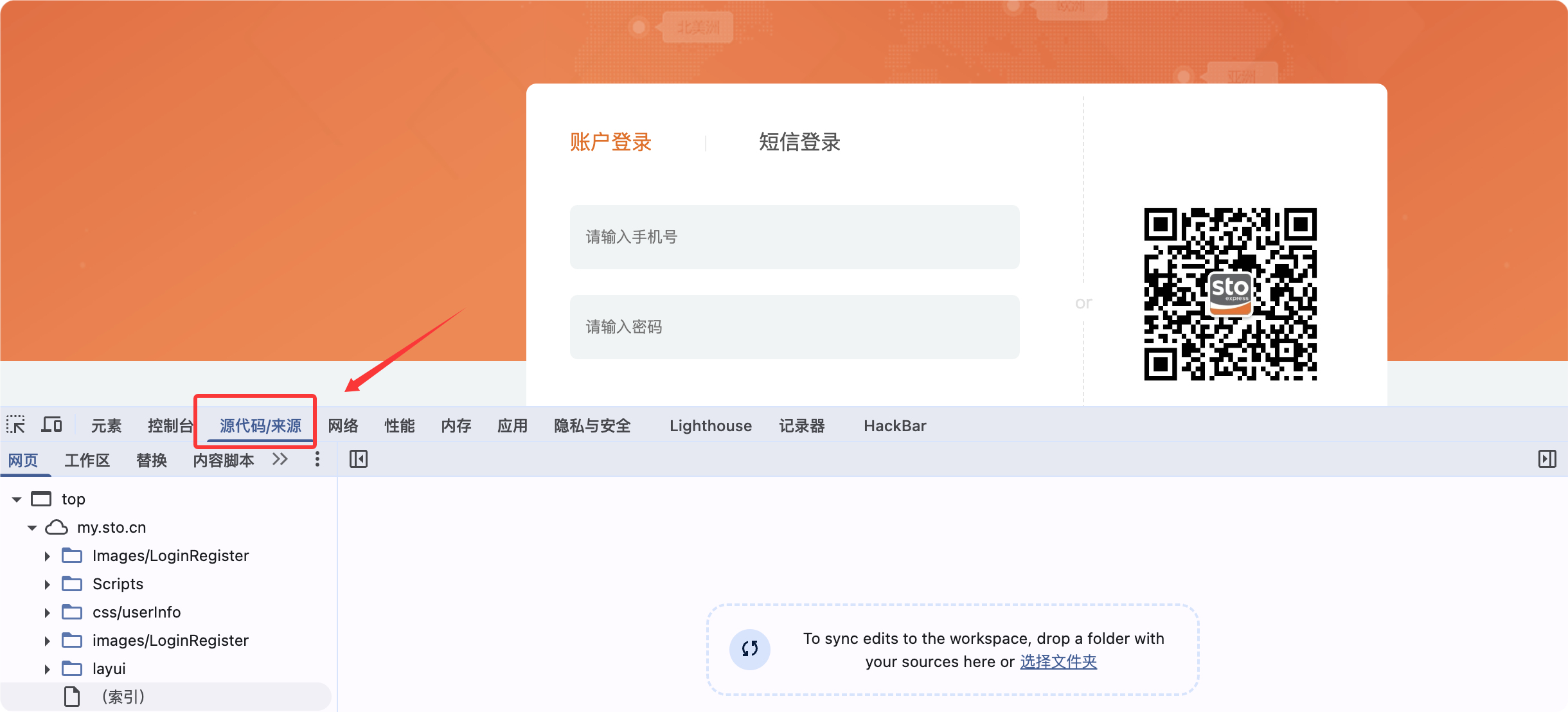Select the 替换 (Overrides) sub-tab
Viewport: 1568px width, 712px height.
point(151,459)
